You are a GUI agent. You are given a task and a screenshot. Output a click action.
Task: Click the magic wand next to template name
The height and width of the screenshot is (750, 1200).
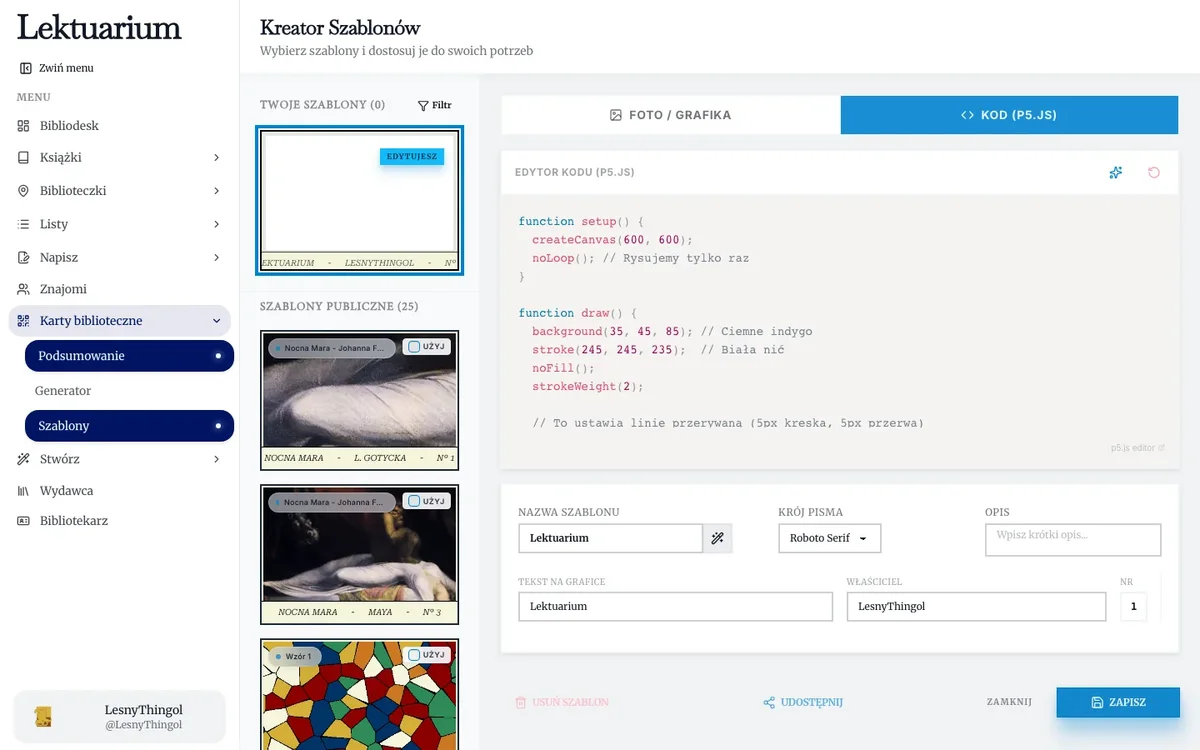[x=718, y=538]
